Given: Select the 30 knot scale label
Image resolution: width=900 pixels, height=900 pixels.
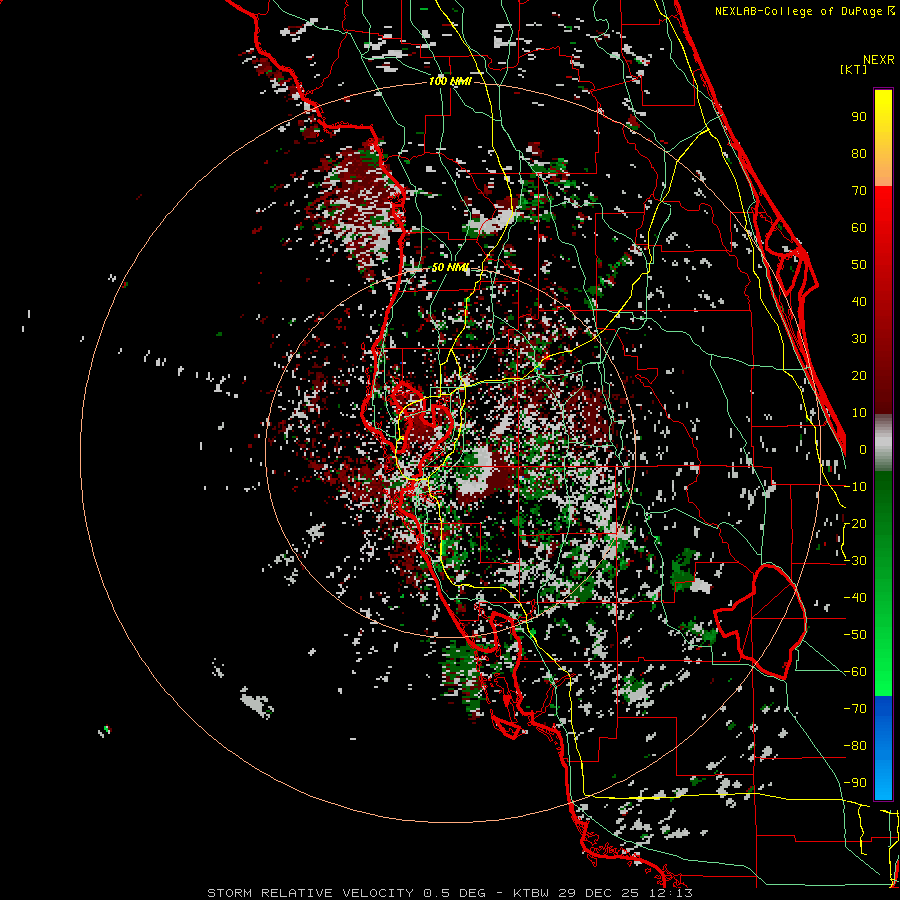Looking at the screenshot, I should [x=859, y=339].
